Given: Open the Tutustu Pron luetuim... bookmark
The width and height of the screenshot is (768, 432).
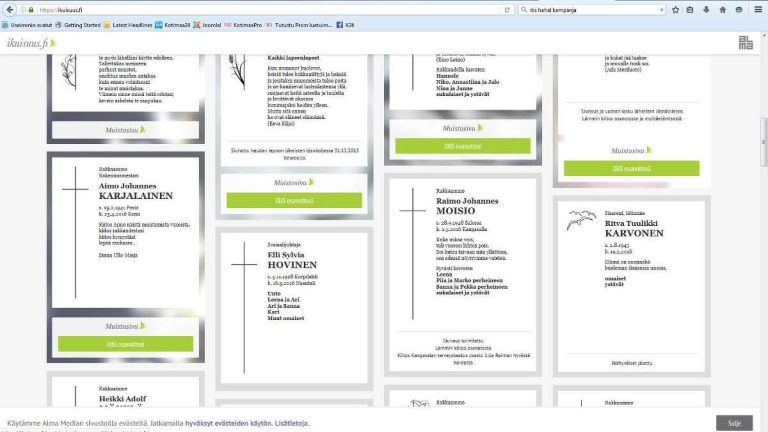Looking at the screenshot, I should (298, 25).
